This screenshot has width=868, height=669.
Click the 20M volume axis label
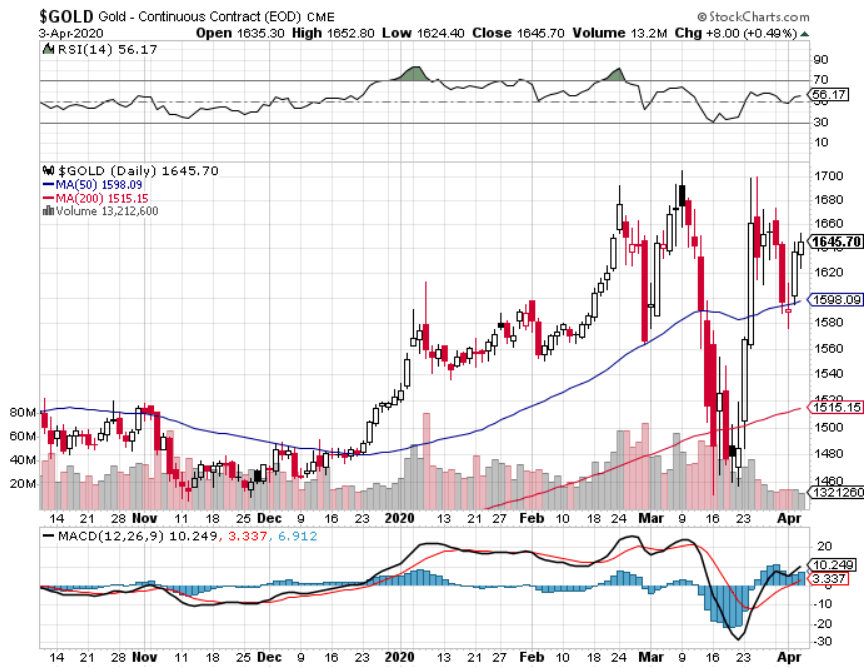pos(23,484)
